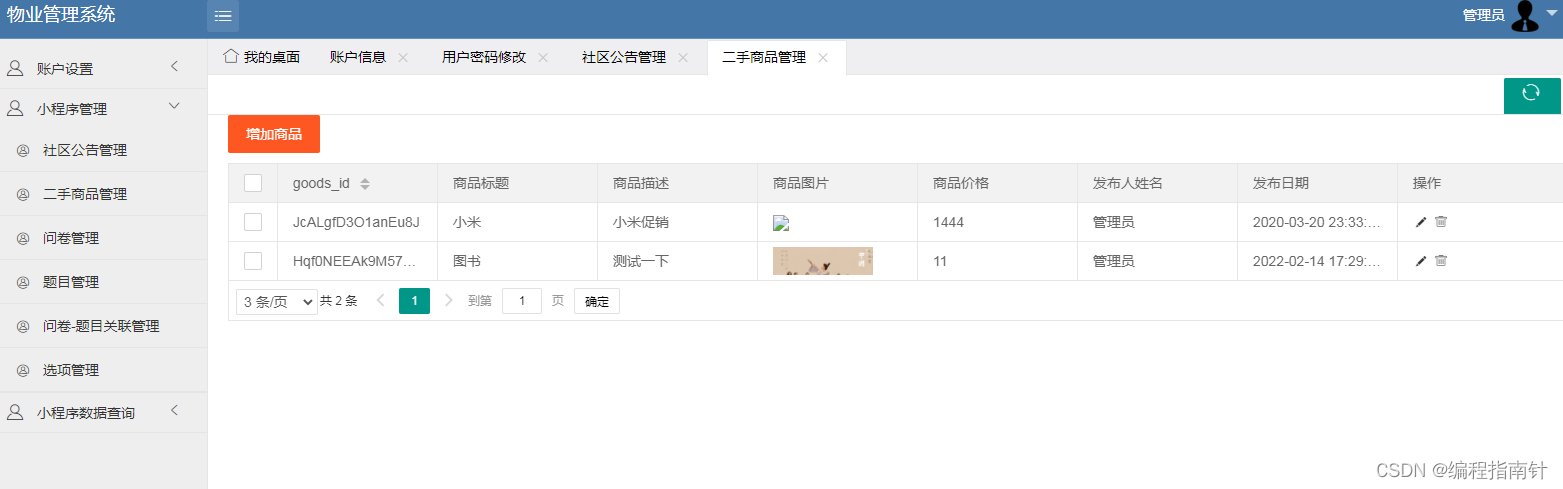Open 问卷-题目关联管理 in sidebar

tap(104, 326)
